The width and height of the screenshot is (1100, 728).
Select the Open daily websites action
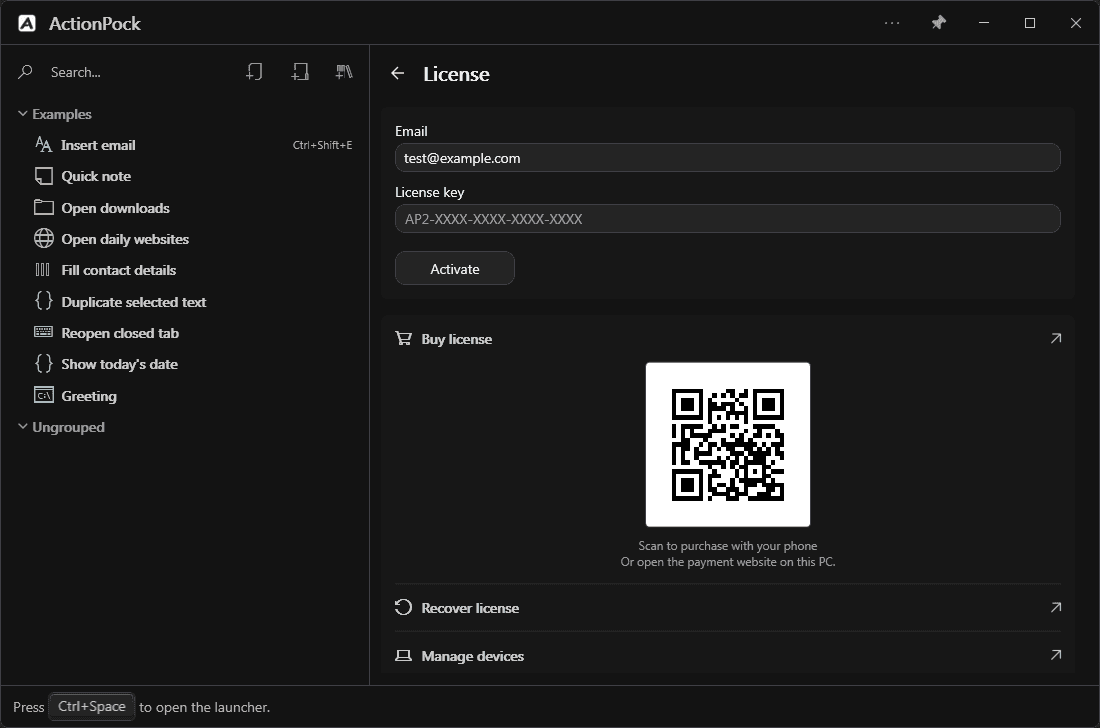(x=185, y=239)
